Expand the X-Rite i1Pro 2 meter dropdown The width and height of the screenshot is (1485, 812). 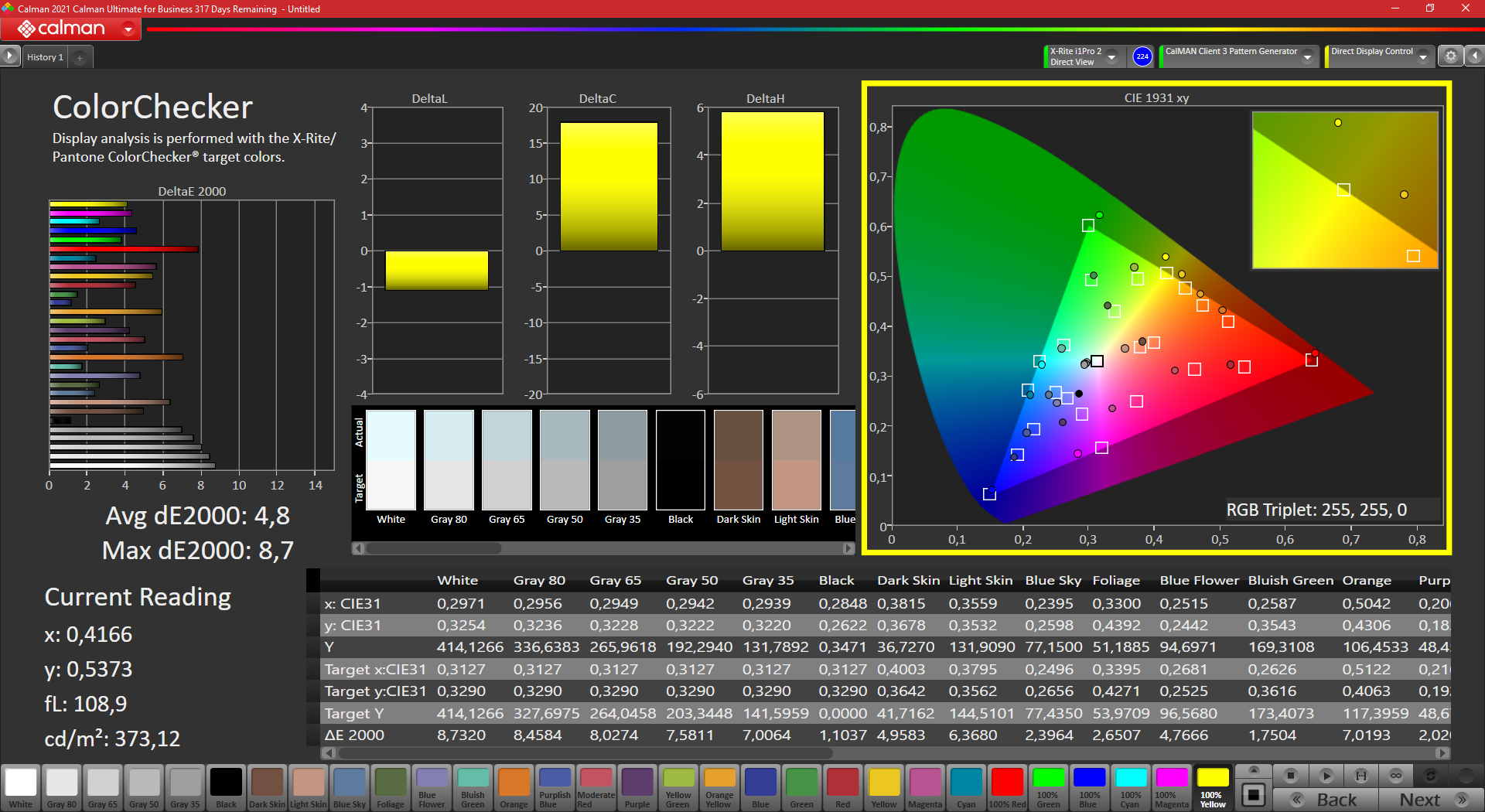pyautogui.click(x=1111, y=56)
